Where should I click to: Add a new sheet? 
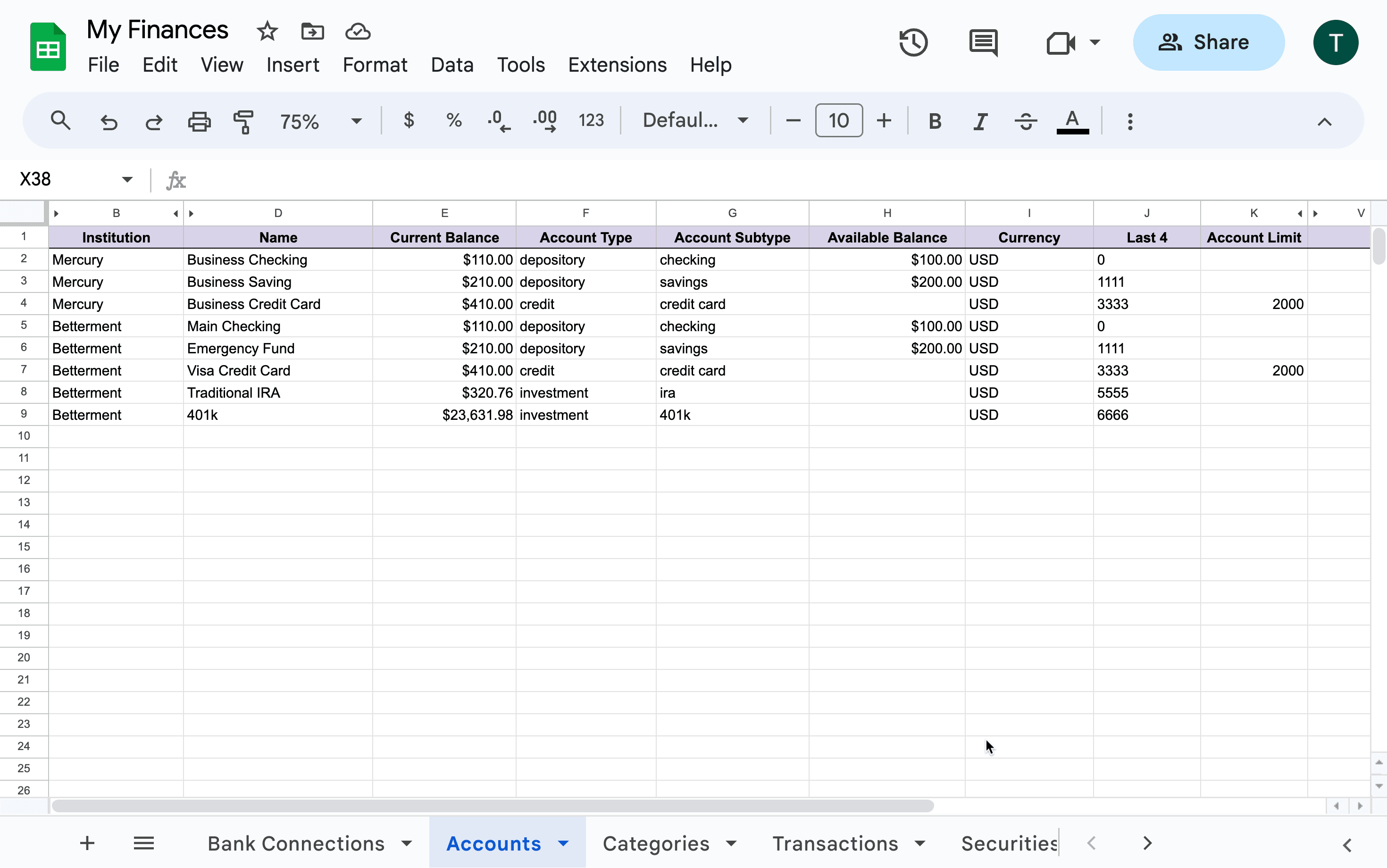tap(87, 843)
